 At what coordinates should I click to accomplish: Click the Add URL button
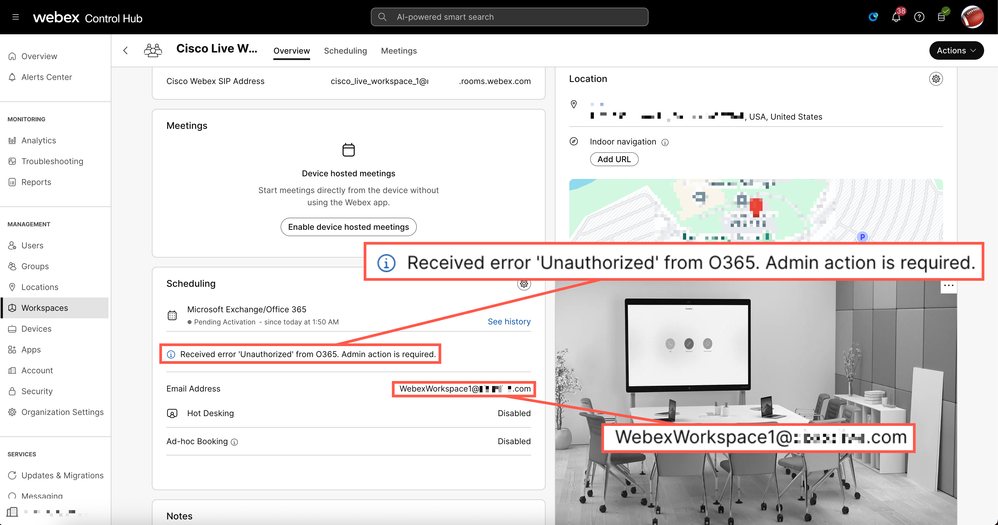(614, 159)
